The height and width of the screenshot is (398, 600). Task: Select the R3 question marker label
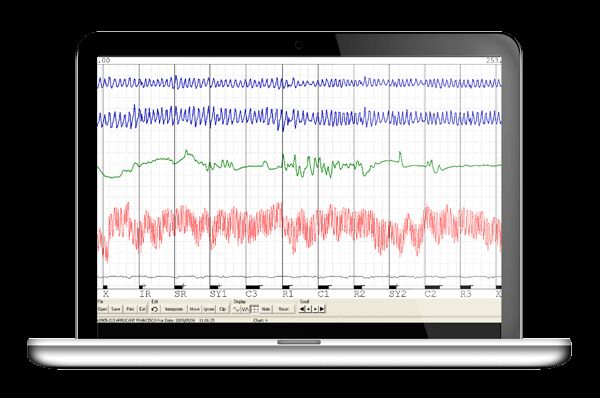466,294
